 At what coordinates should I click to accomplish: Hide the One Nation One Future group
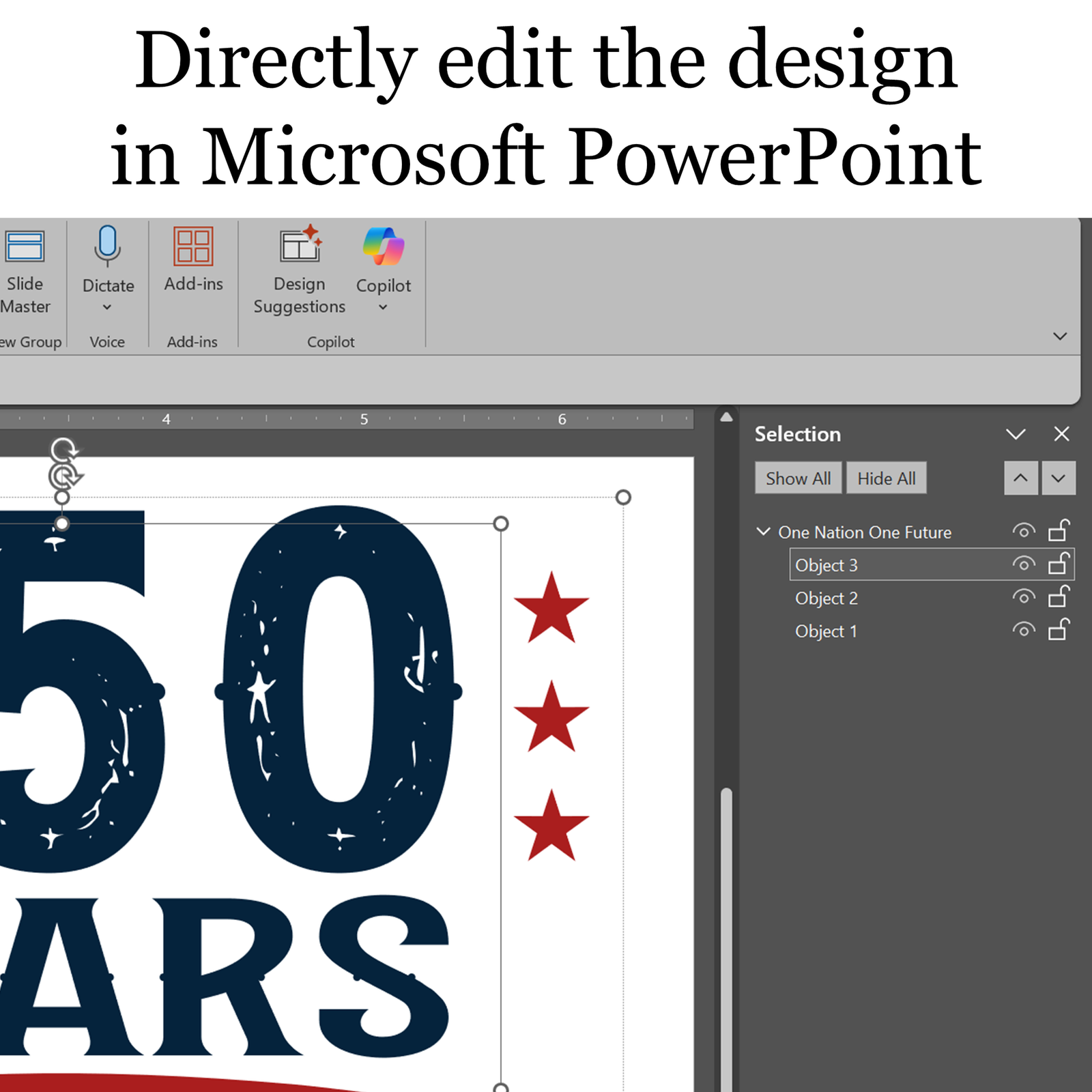click(1024, 530)
